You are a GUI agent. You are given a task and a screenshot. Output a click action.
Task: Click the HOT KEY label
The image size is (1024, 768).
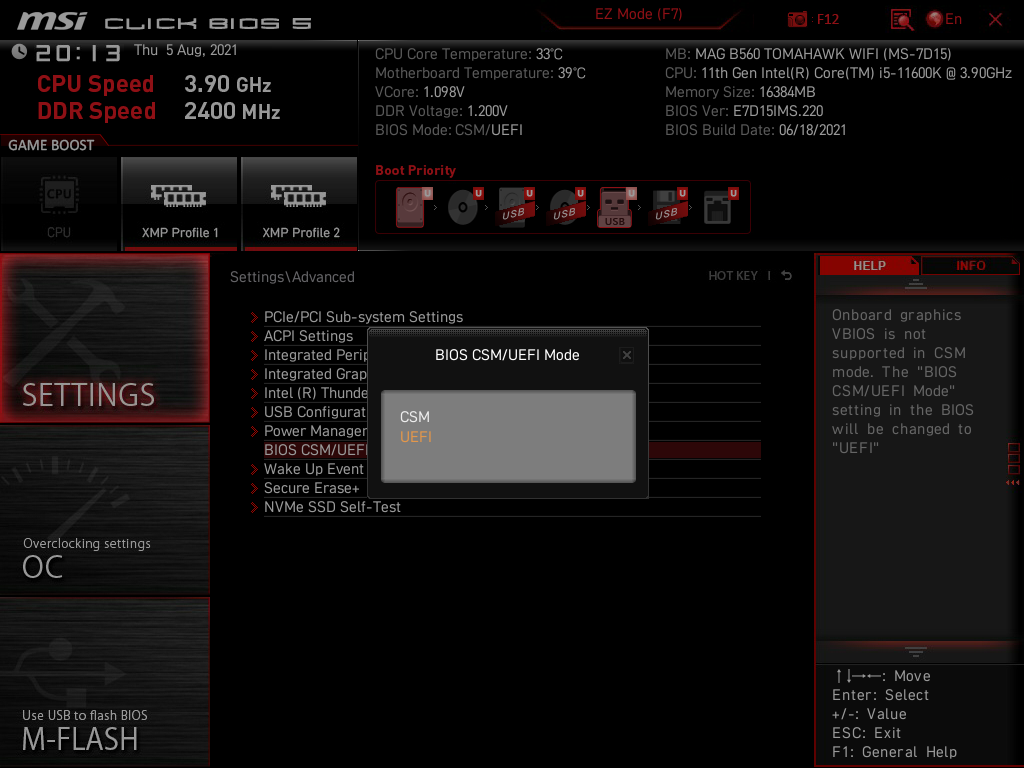pos(733,276)
